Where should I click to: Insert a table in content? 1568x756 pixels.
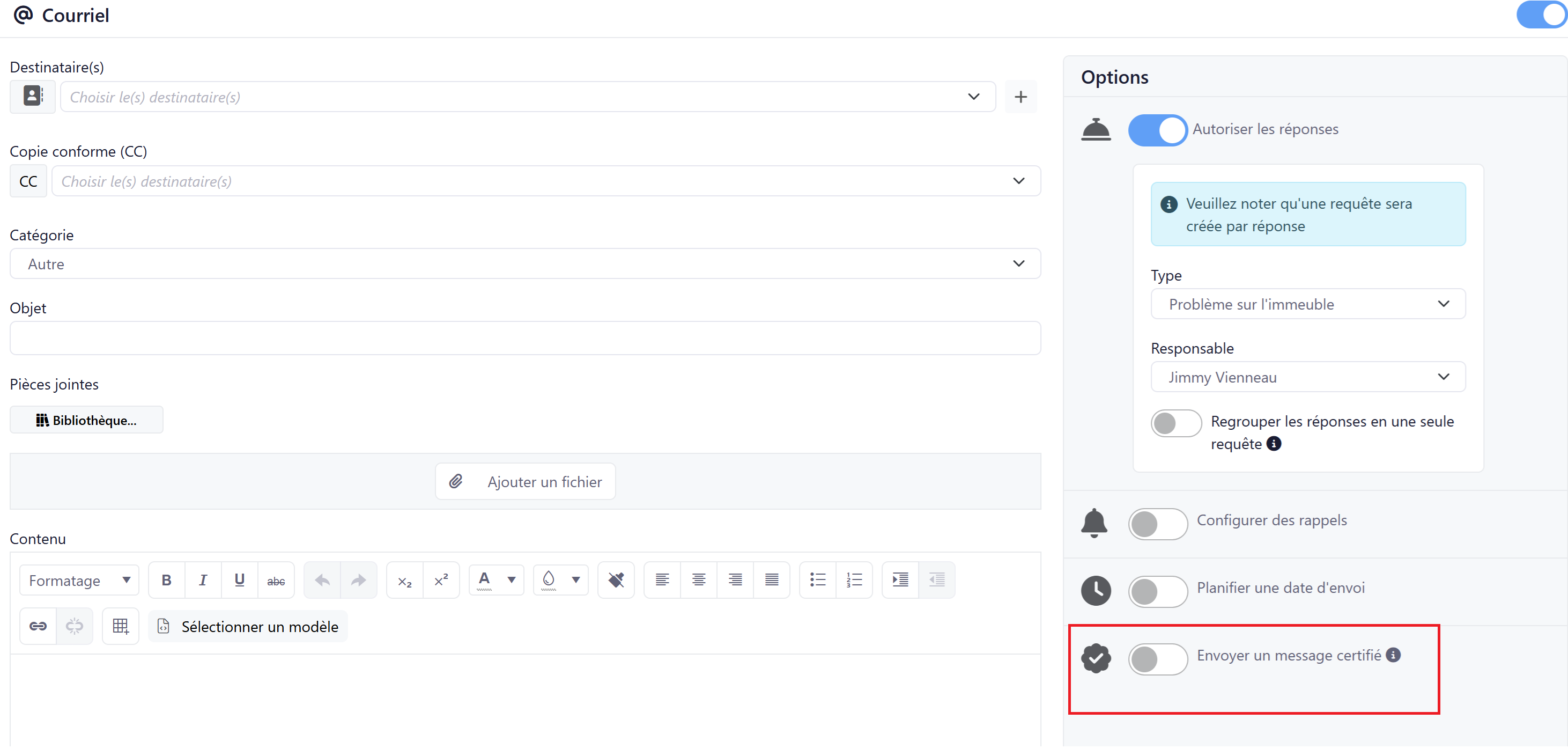pyautogui.click(x=121, y=626)
